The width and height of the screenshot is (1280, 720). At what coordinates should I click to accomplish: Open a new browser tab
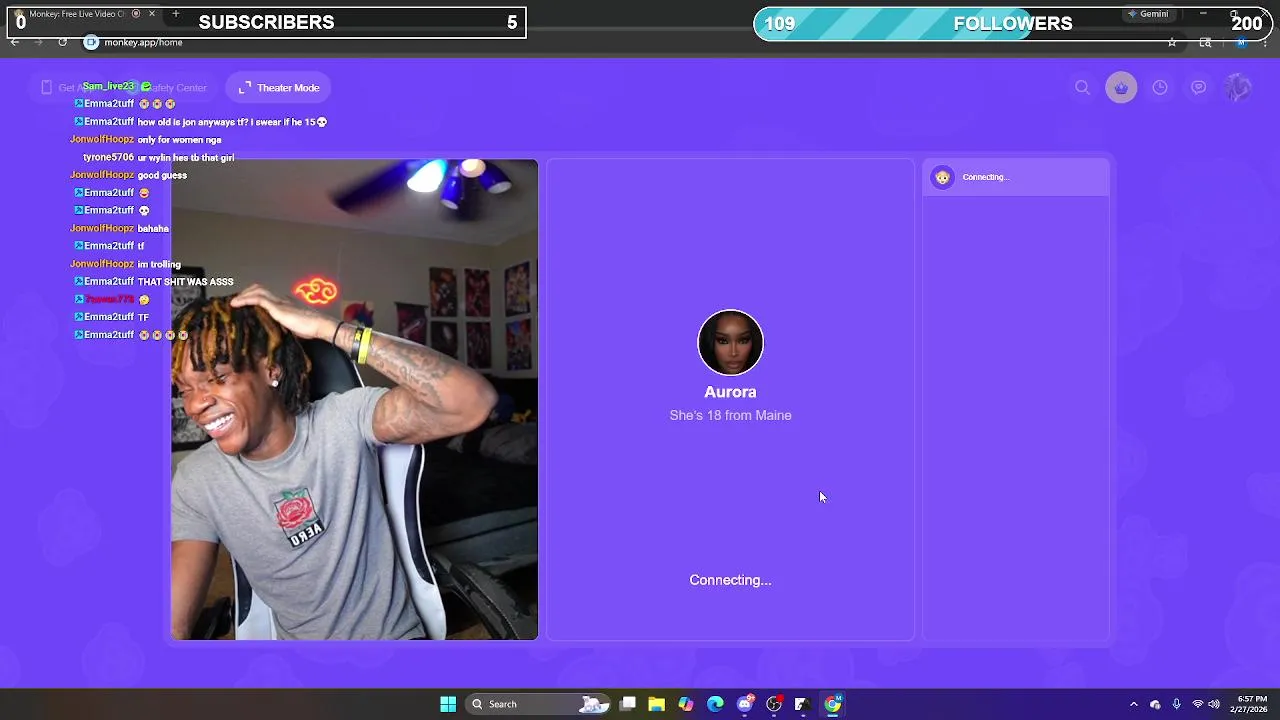click(175, 14)
